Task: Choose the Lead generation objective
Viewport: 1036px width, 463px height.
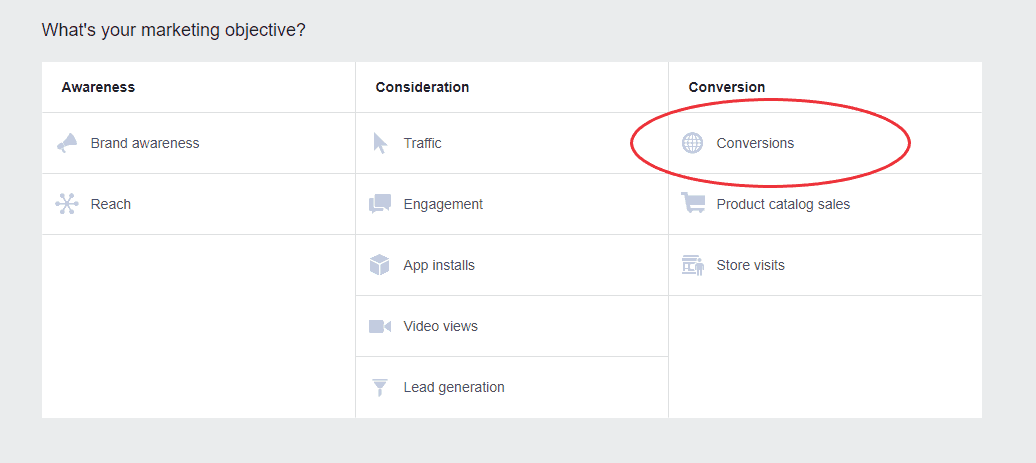Action: [454, 388]
